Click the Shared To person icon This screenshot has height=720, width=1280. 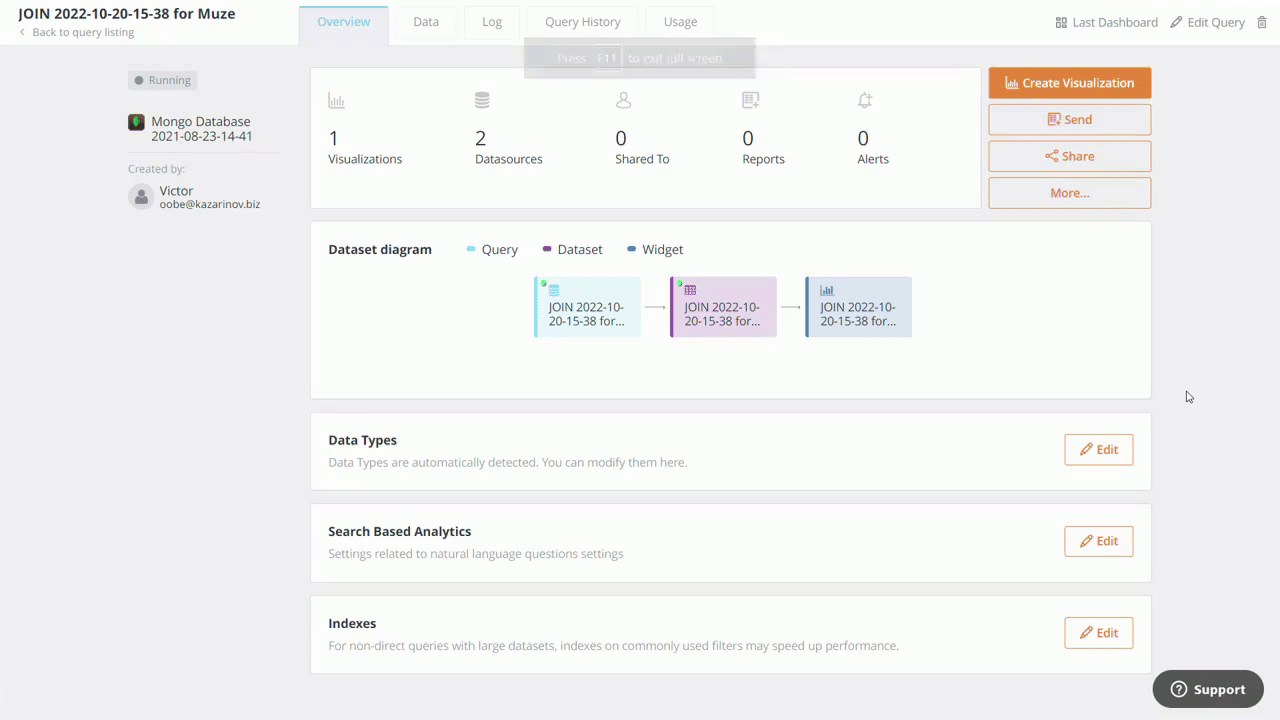click(x=623, y=101)
